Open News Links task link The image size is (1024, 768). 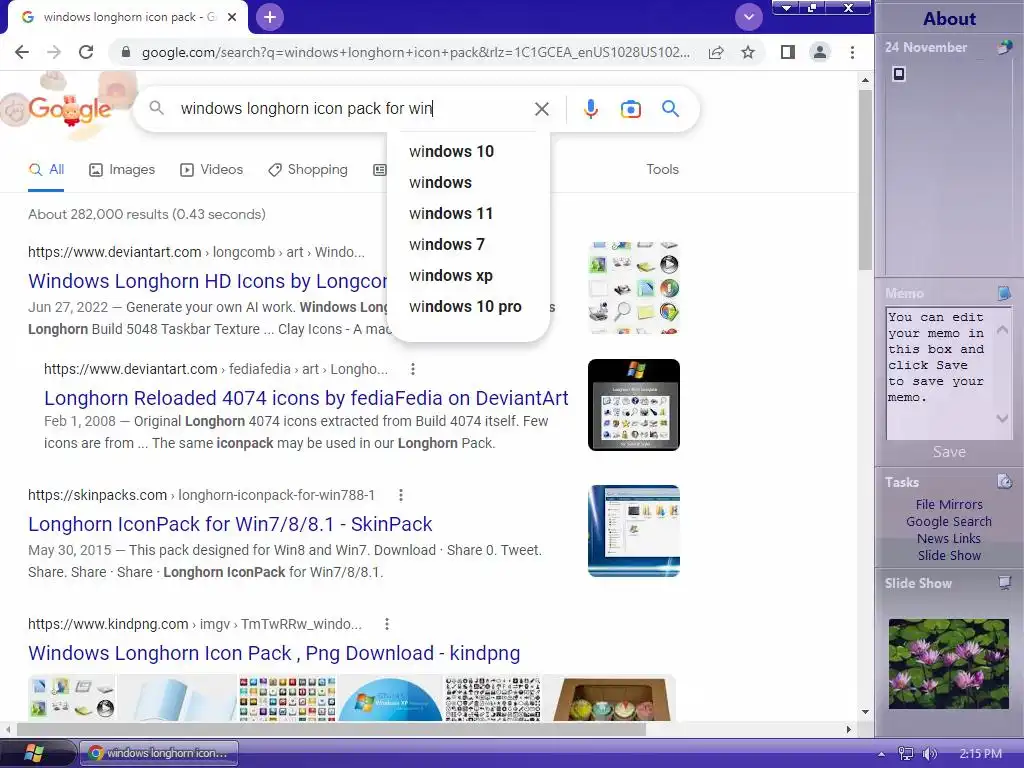pos(949,538)
